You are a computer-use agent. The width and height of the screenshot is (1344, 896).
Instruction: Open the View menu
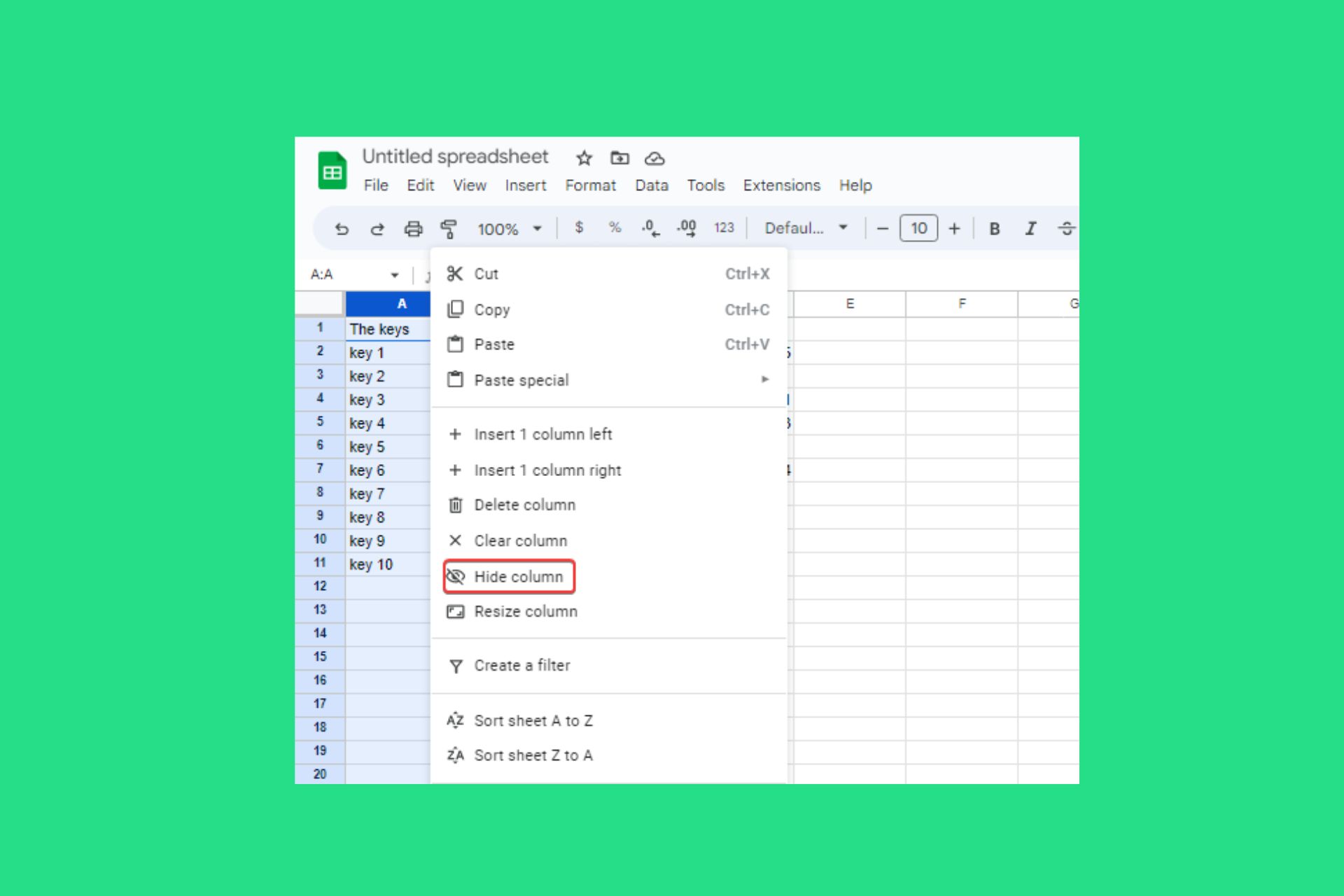click(470, 185)
